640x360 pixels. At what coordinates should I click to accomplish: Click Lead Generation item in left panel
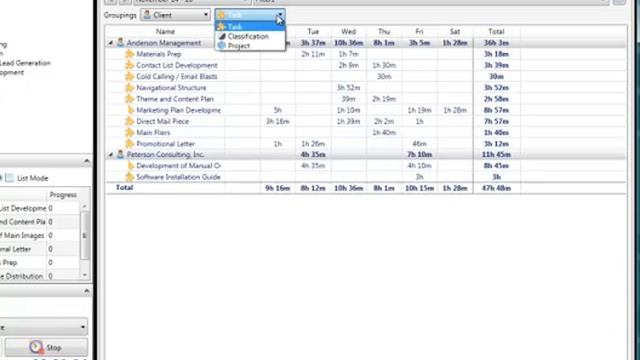pyautogui.click(x=25, y=63)
